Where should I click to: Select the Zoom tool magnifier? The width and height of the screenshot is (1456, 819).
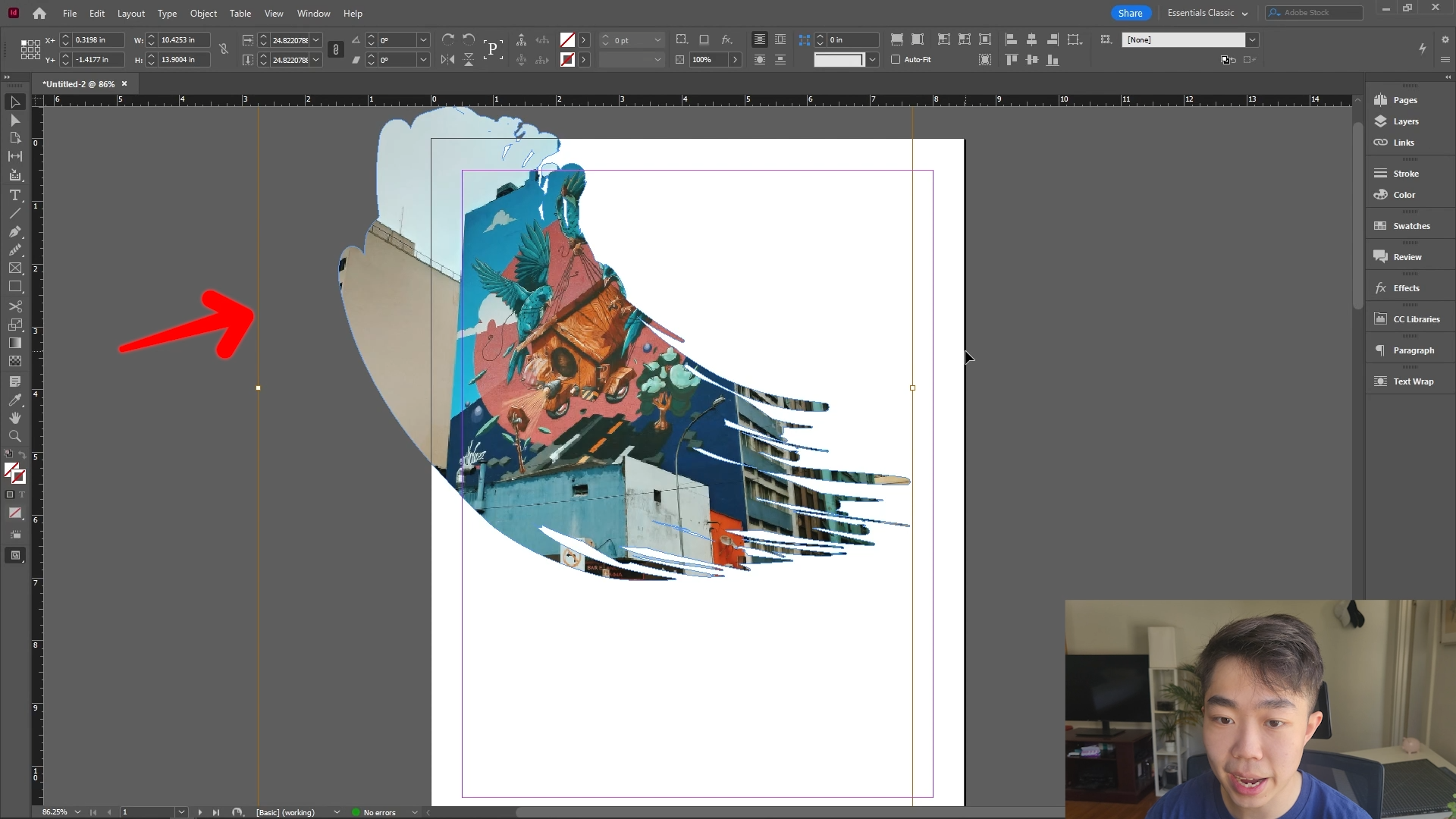click(x=15, y=437)
